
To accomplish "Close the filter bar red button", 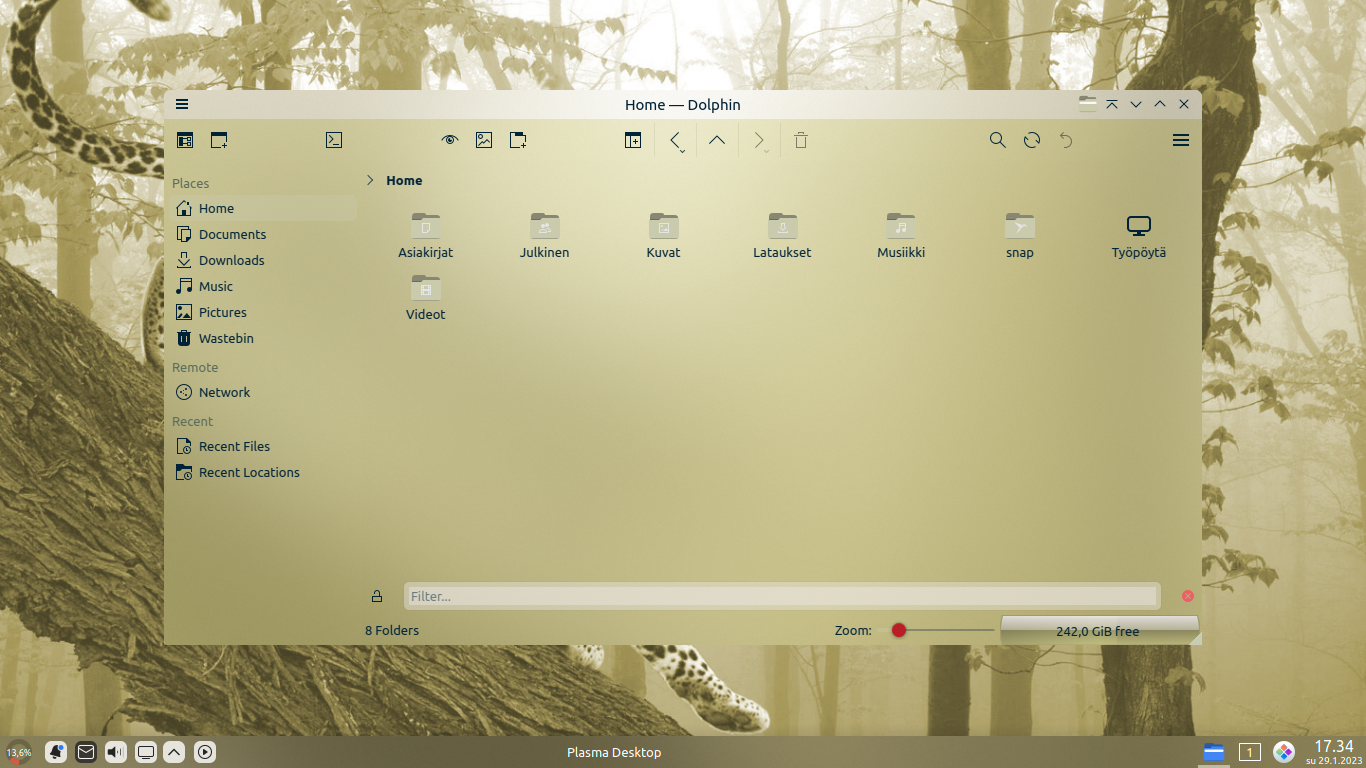I will click(1188, 596).
